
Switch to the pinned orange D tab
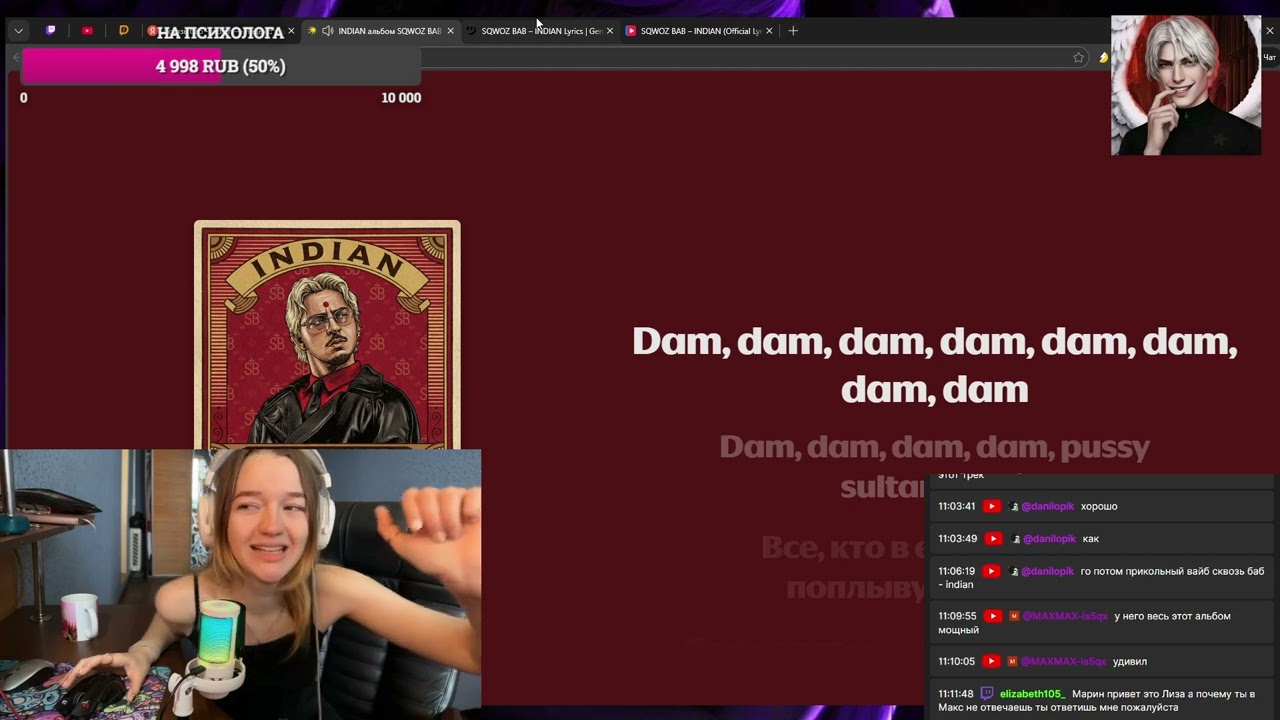123,31
